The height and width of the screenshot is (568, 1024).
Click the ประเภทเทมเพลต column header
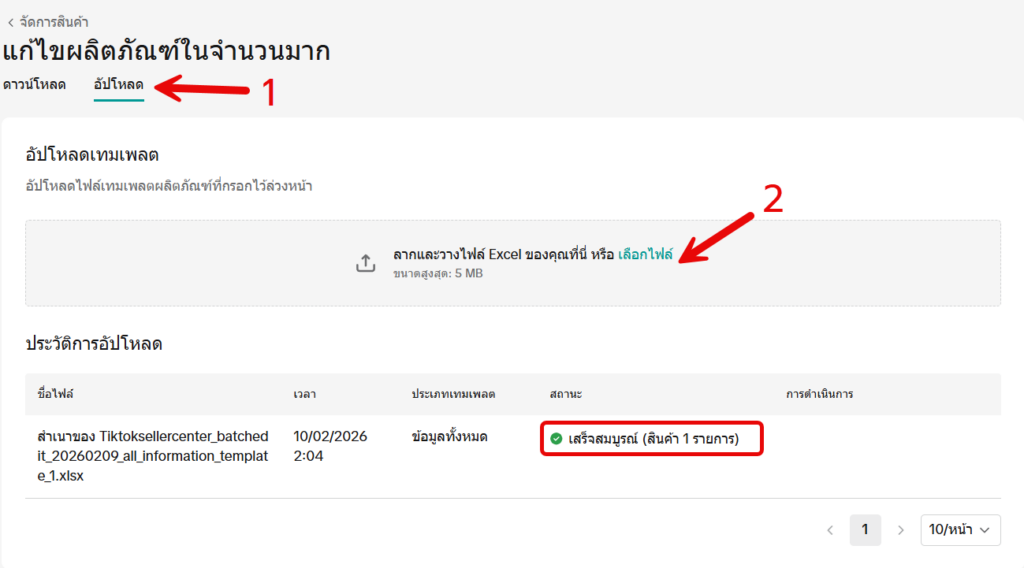point(453,394)
